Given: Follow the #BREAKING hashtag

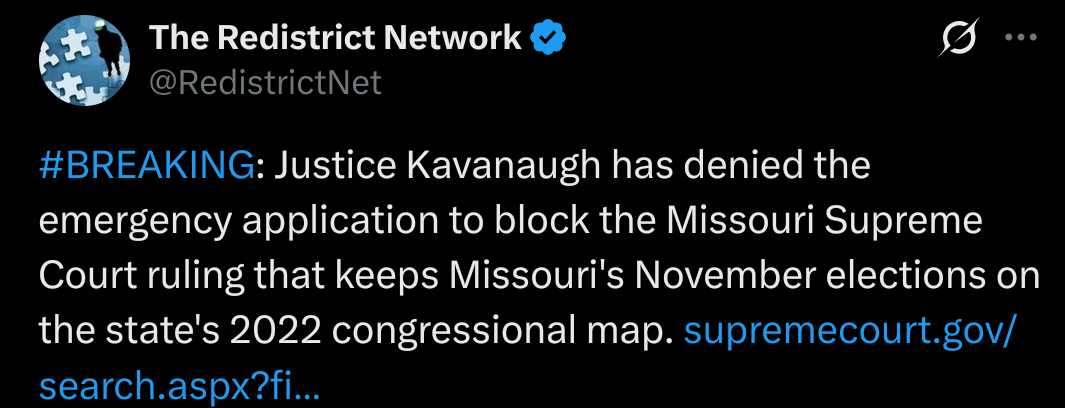Looking at the screenshot, I should pyautogui.click(x=147, y=166).
